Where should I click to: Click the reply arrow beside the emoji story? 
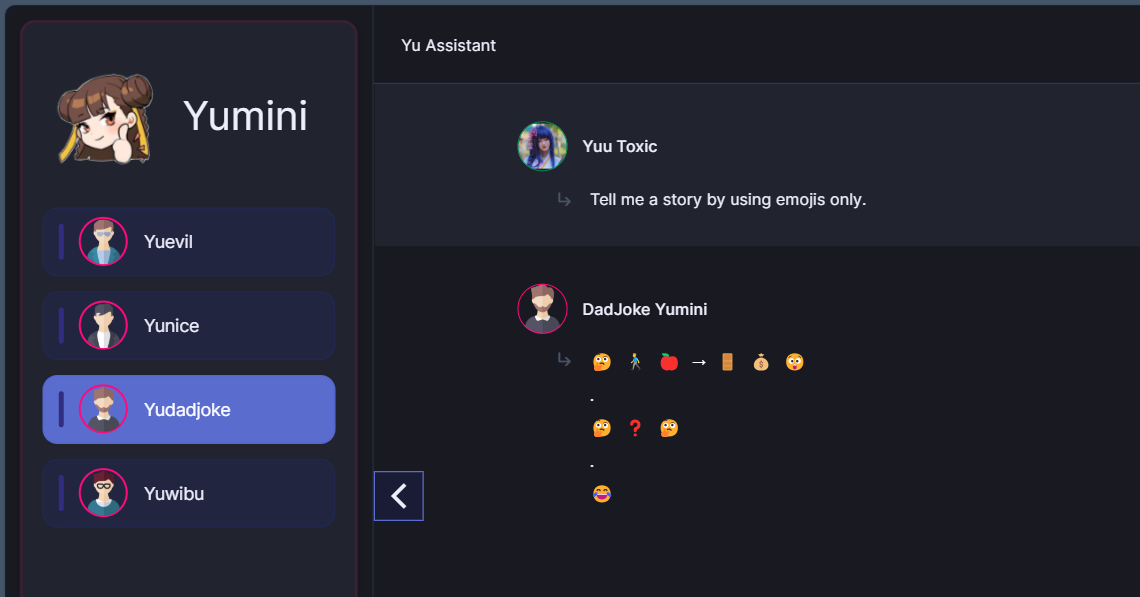[564, 361]
